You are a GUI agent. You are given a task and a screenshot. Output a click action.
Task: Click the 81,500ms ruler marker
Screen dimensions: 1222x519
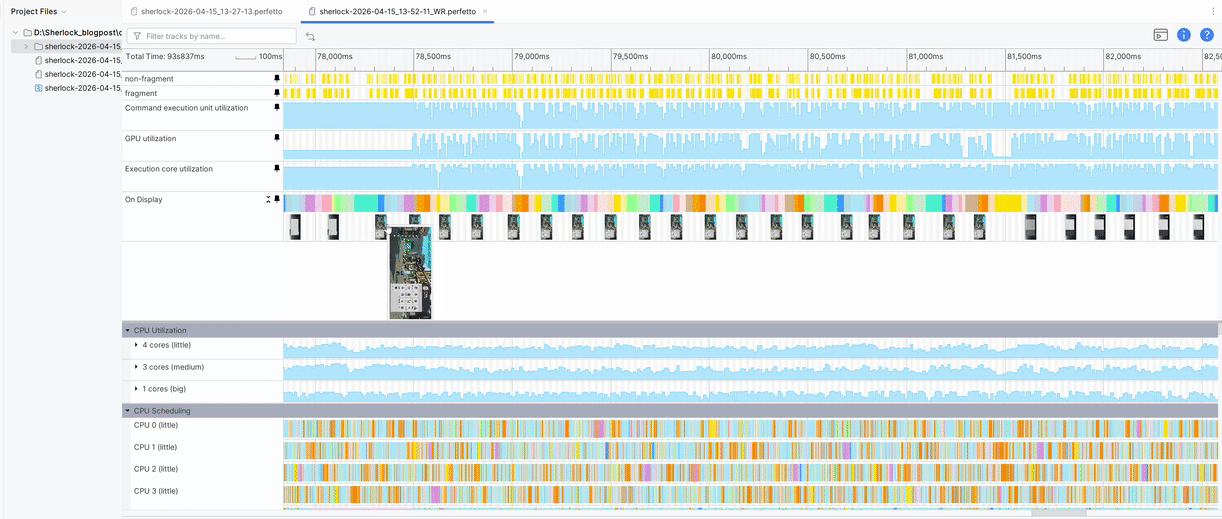pyautogui.click(x=1025, y=57)
